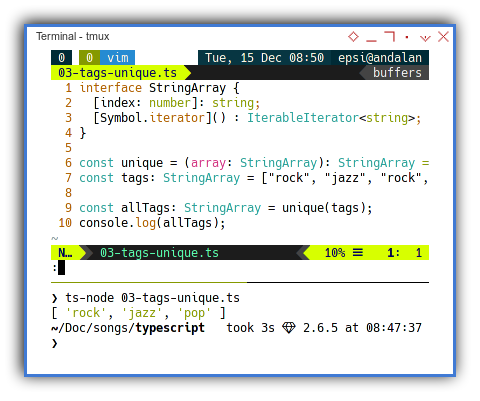This screenshot has height=401, width=480.
Task: Select the tmux window index 0
Action: tap(89, 58)
